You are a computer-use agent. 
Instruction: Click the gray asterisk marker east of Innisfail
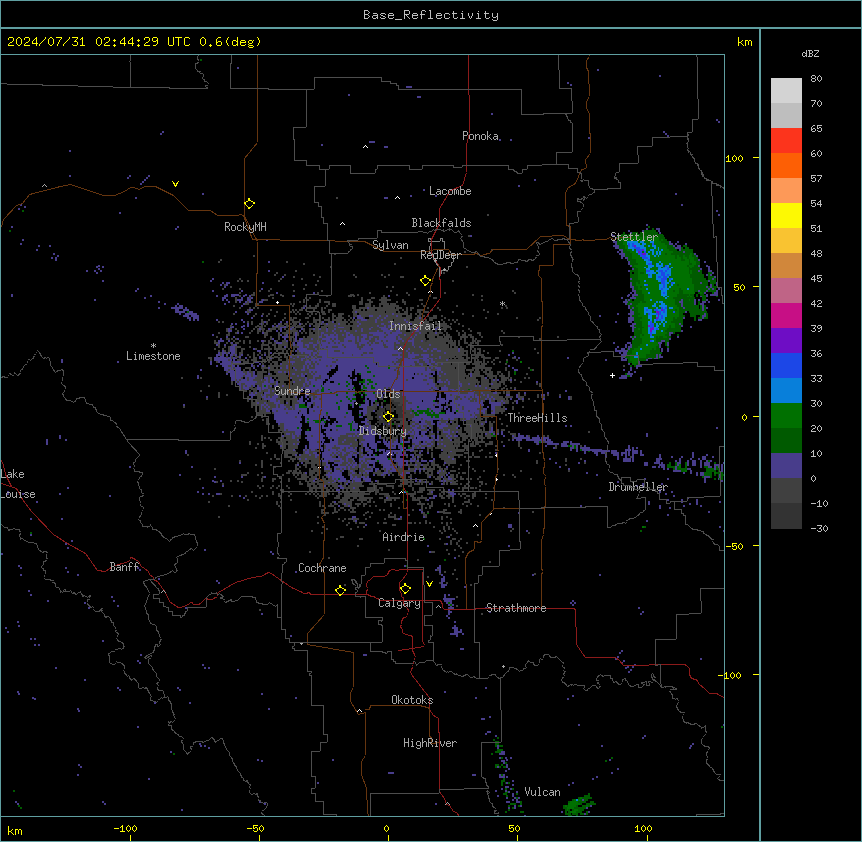[502, 304]
